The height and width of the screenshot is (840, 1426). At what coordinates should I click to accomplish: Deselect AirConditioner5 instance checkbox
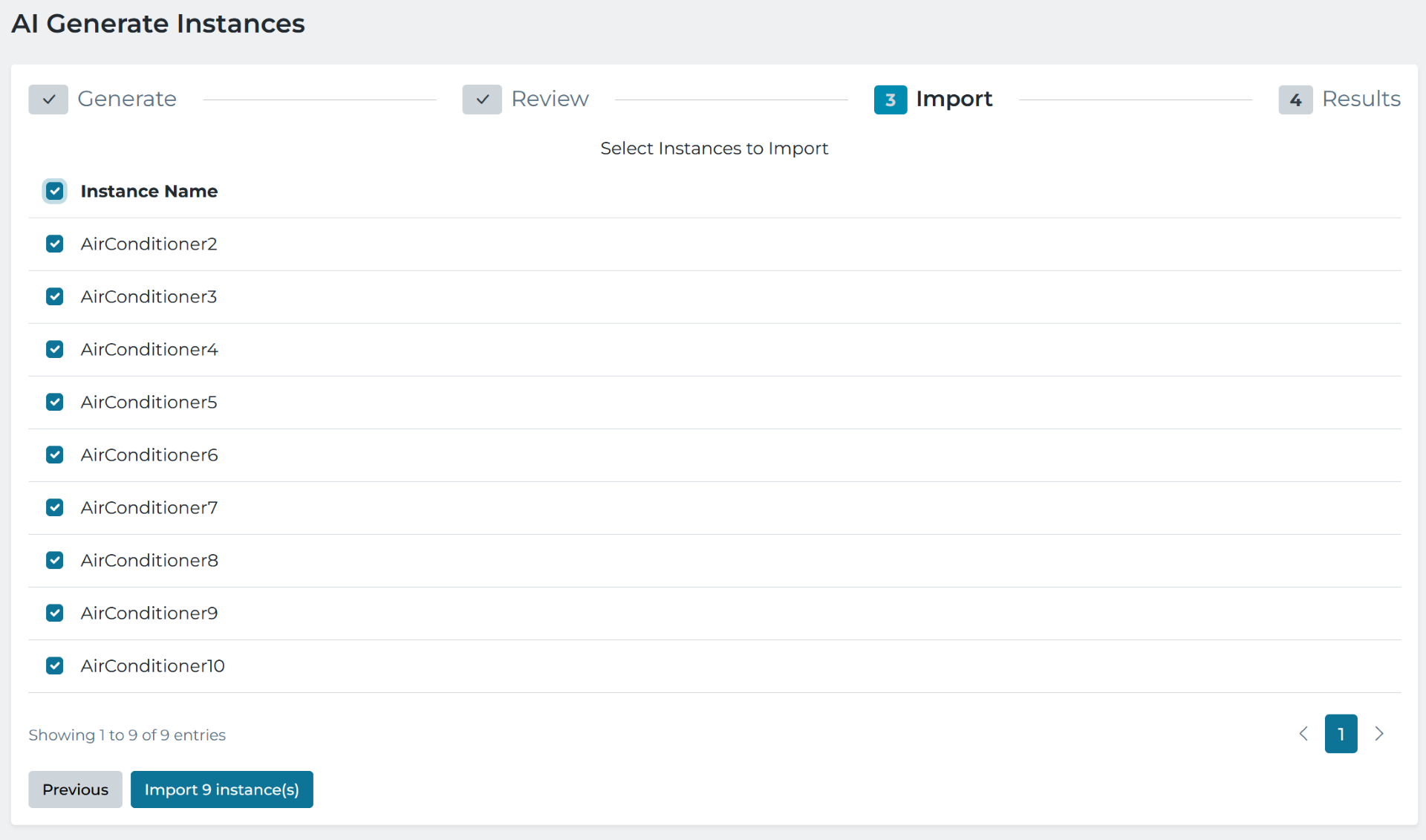point(55,403)
